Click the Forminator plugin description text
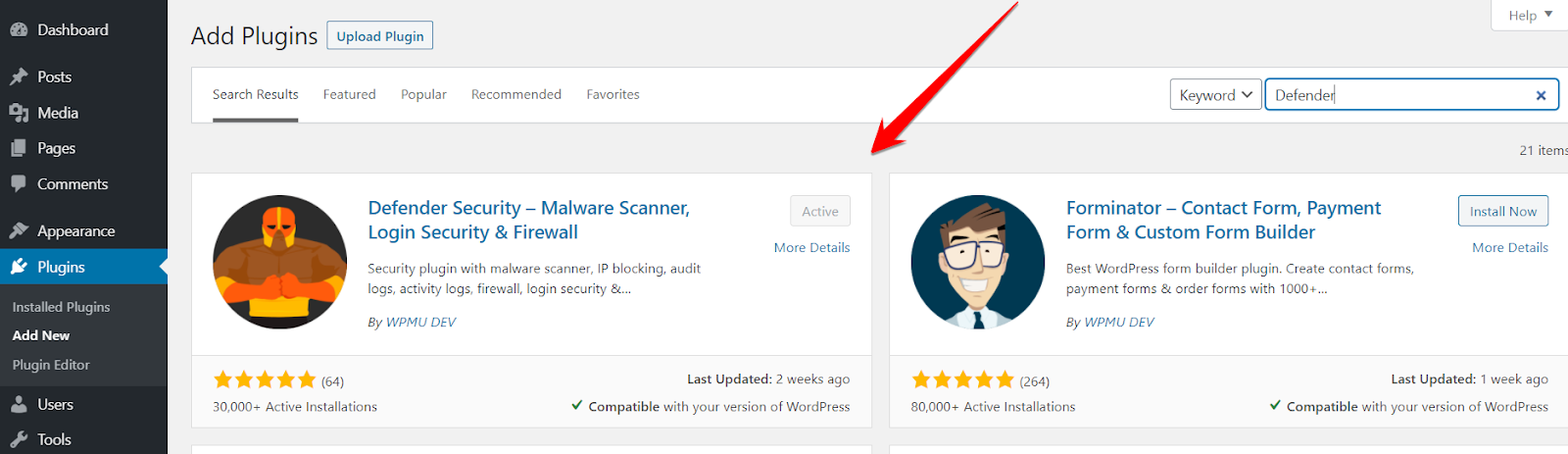1568x454 pixels. [1240, 278]
